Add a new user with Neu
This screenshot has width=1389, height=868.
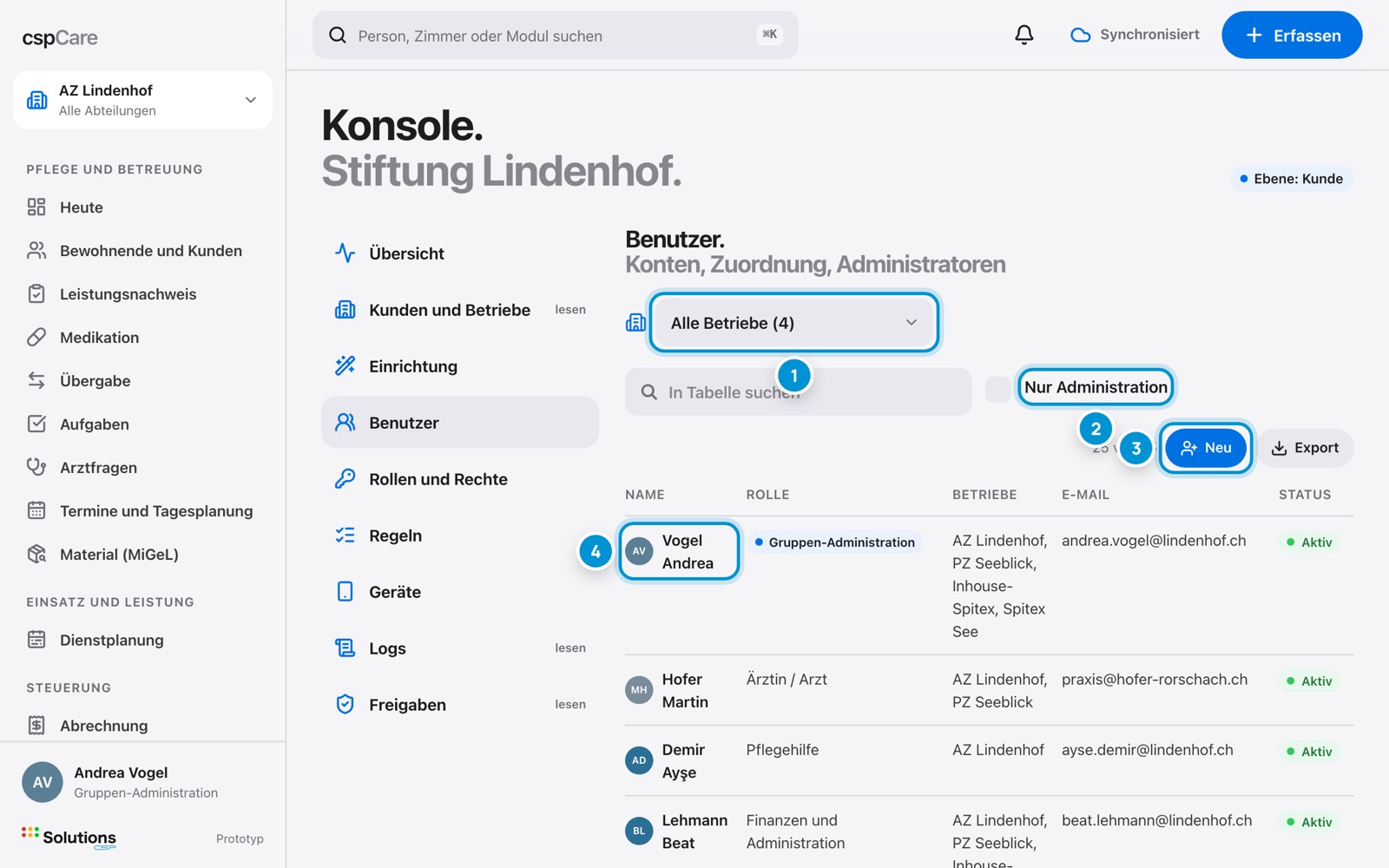1206,448
